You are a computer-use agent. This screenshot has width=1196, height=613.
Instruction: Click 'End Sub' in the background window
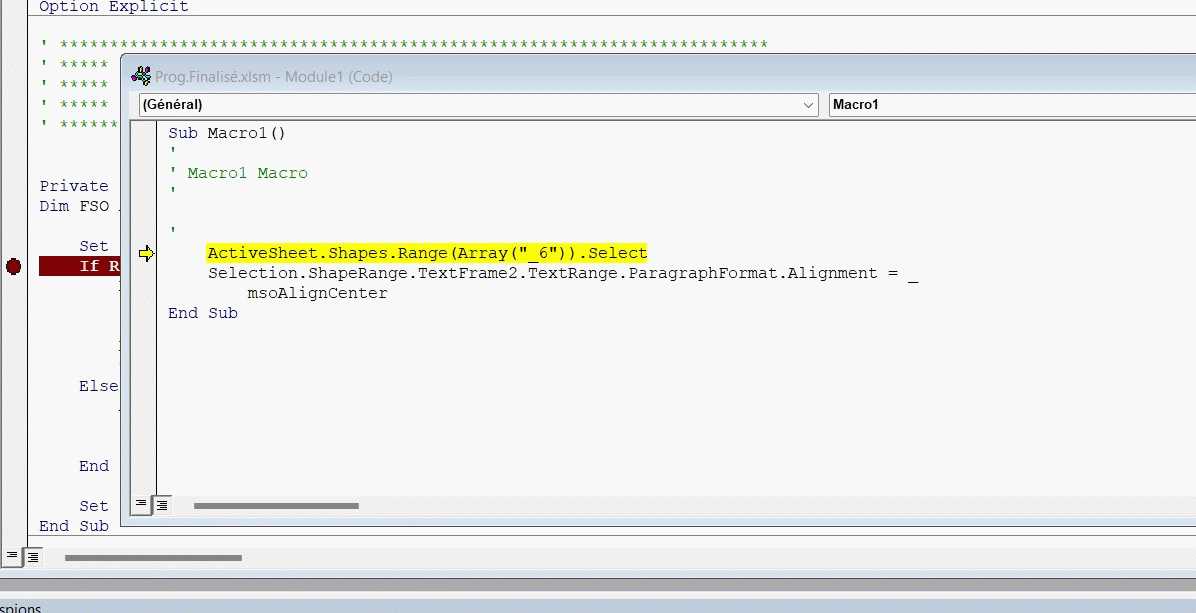74,526
